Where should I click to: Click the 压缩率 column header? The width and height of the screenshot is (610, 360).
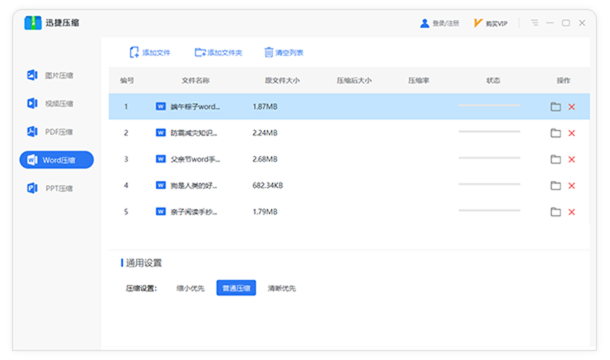[419, 81]
